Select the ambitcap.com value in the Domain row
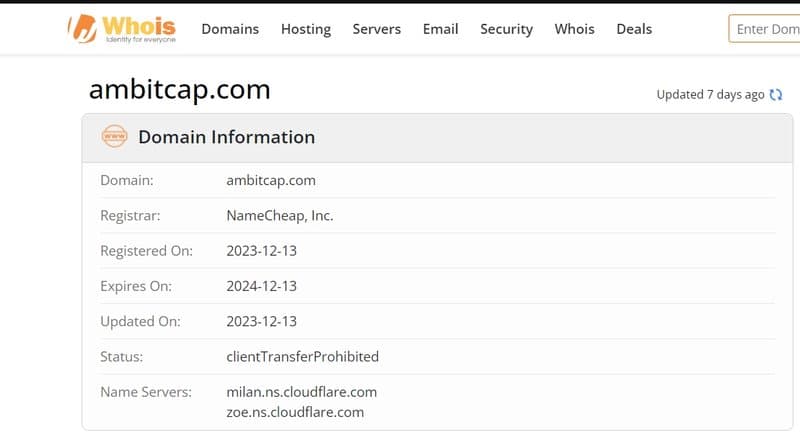Screen dimensions: 800x440 [x=271, y=180]
